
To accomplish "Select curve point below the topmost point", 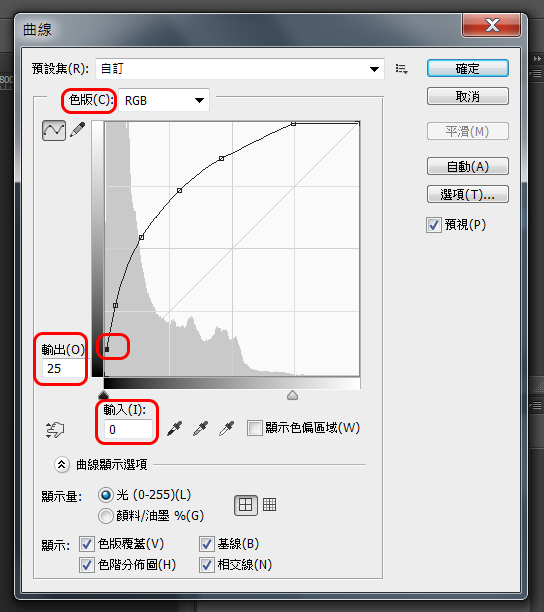I will 221,158.
